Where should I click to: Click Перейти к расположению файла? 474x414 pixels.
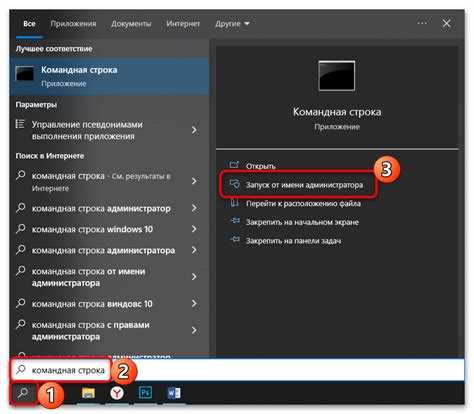[303, 203]
